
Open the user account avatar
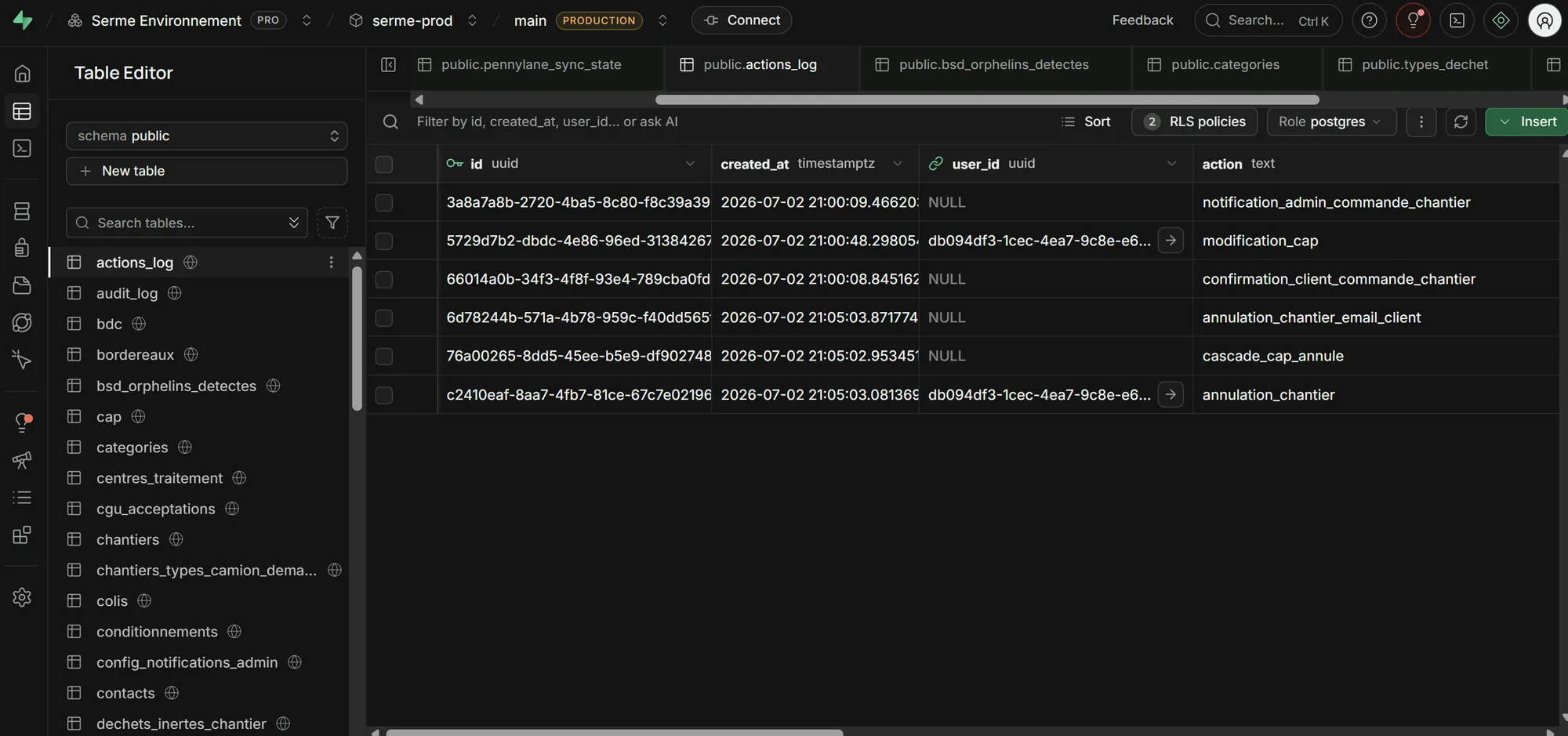click(x=1544, y=20)
